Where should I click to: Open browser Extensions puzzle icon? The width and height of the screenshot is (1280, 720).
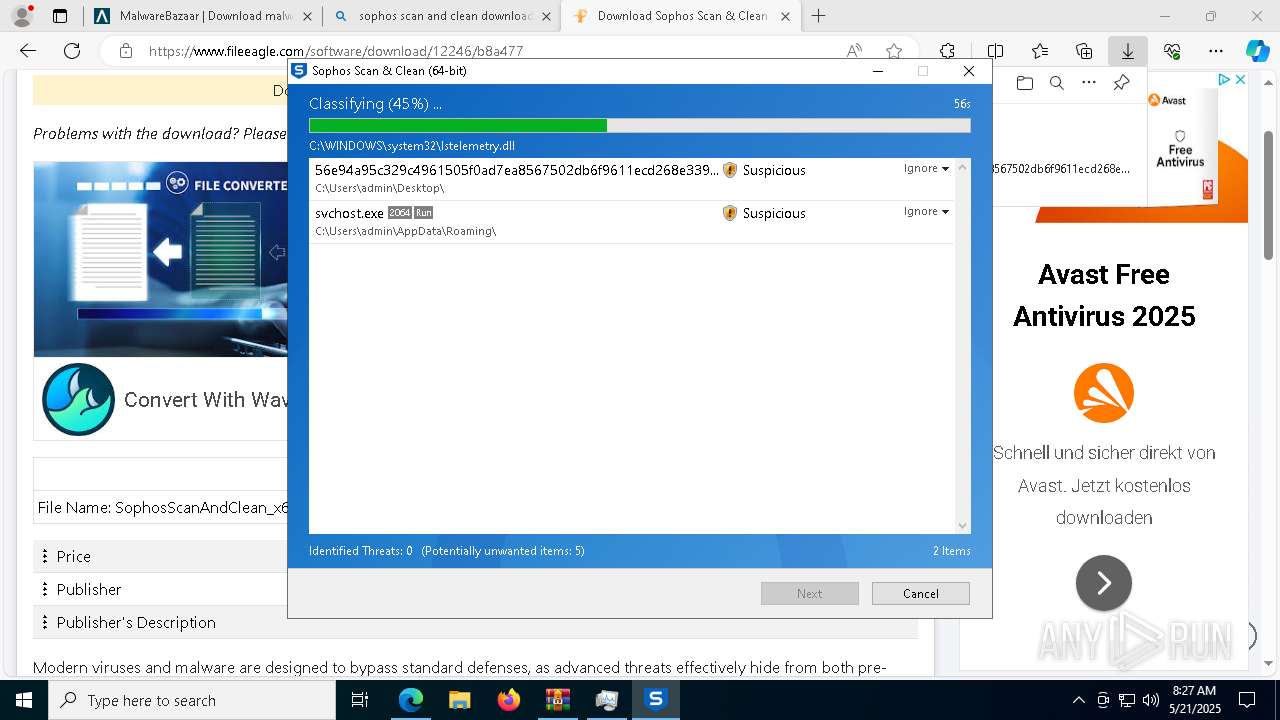point(947,51)
